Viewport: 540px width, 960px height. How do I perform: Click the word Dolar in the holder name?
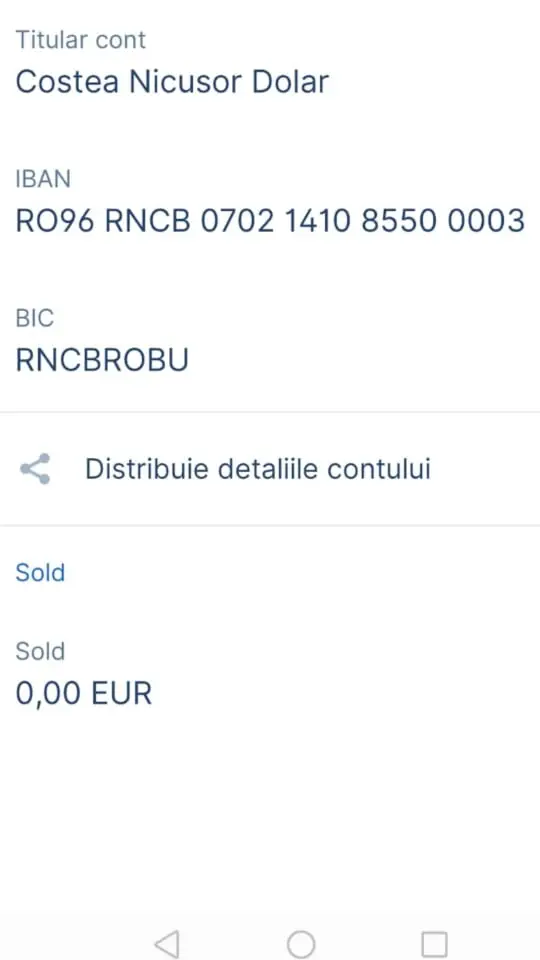click(291, 82)
